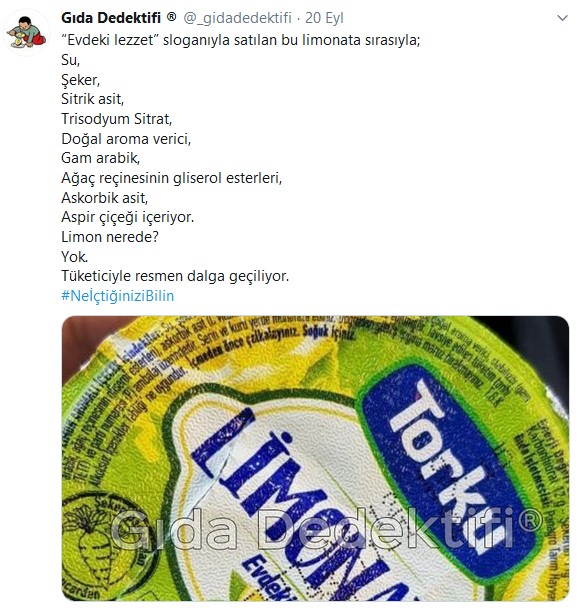This screenshot has width=579, height=614.
Task: Click the "Doğal aroma verici," ingredient line
Action: click(x=126, y=139)
